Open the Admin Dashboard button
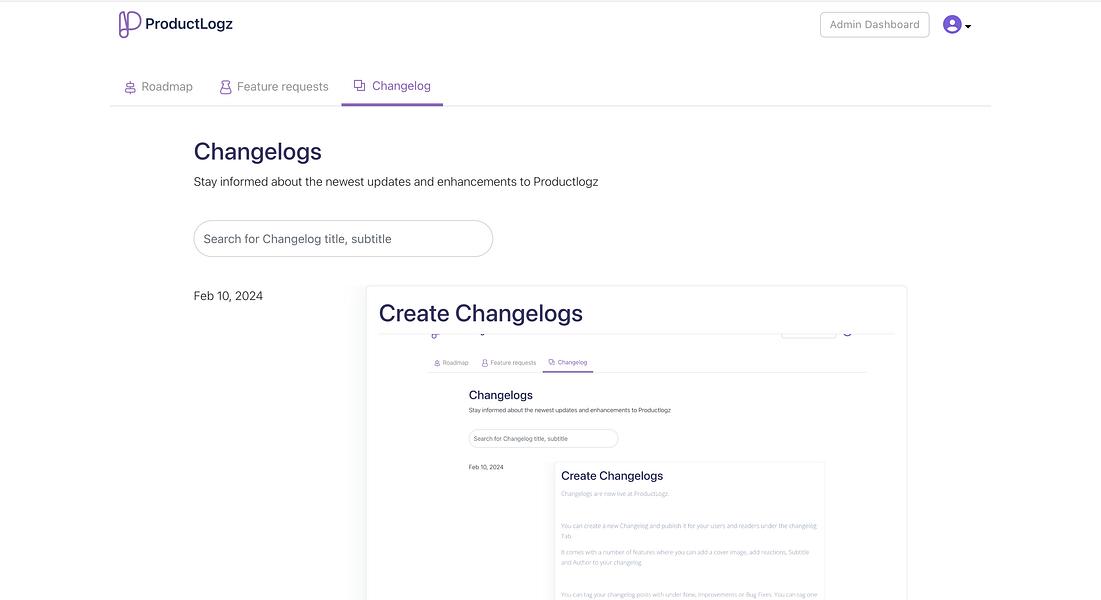The image size is (1101, 600). pos(874,25)
